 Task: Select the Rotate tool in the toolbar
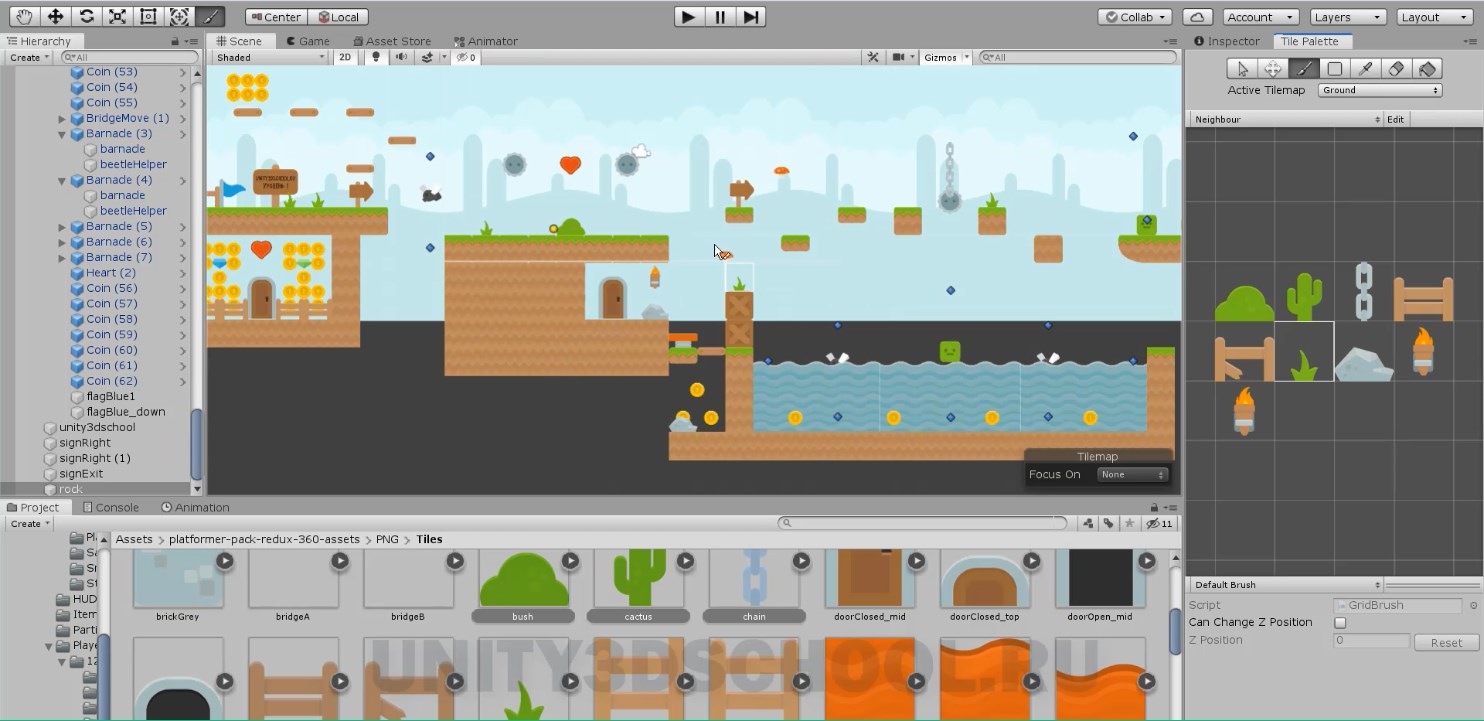[87, 17]
